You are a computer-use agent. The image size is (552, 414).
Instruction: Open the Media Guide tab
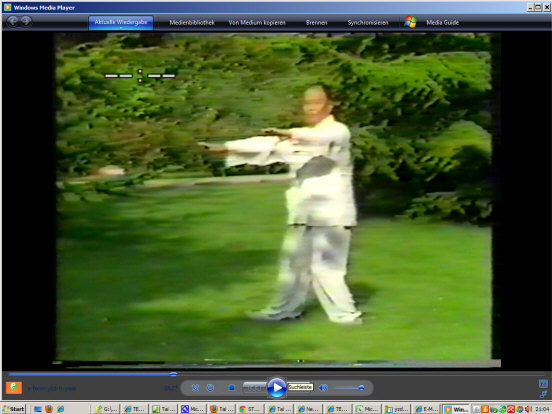443,23
